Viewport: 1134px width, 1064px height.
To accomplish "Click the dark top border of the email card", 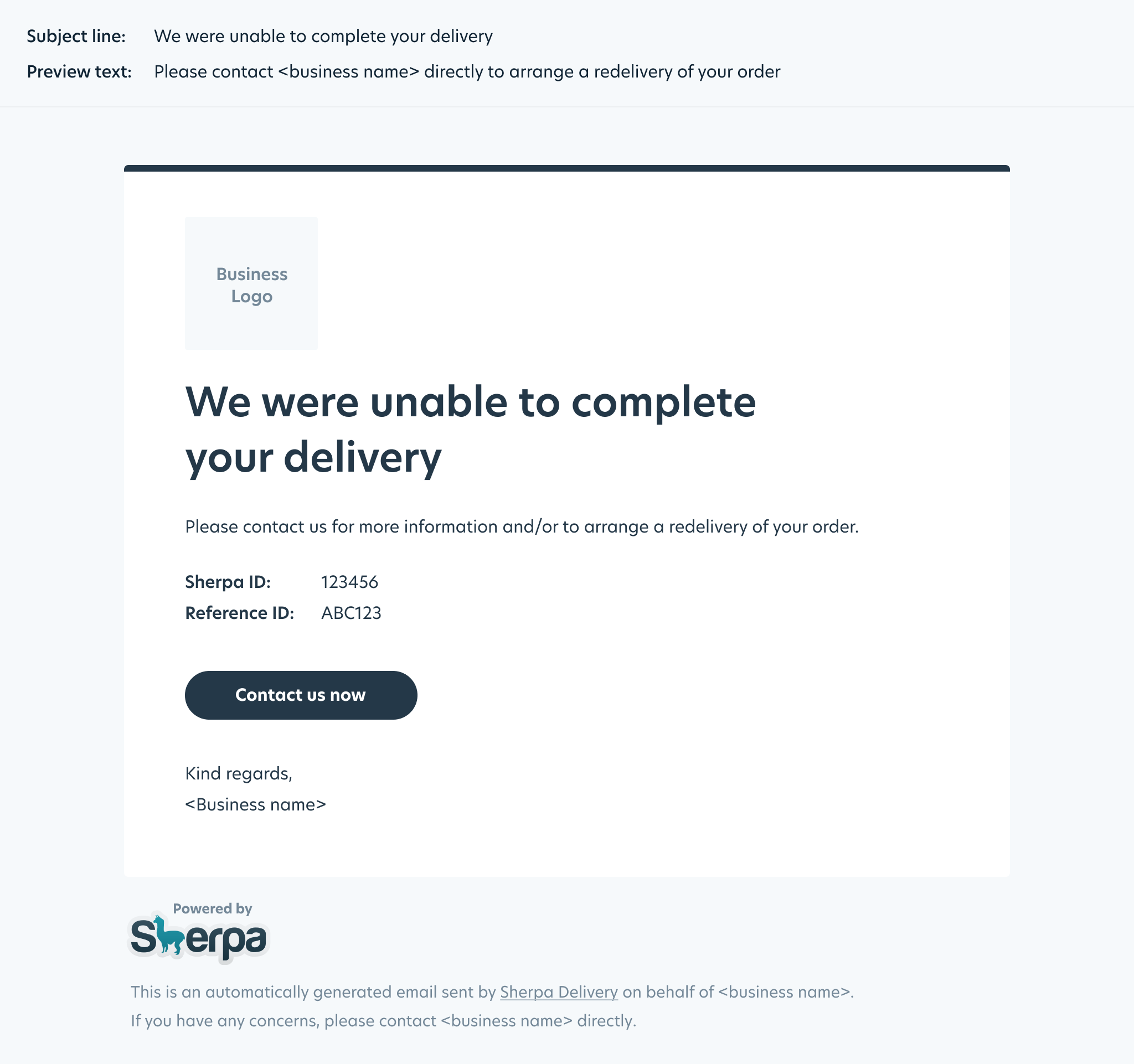I will click(566, 168).
